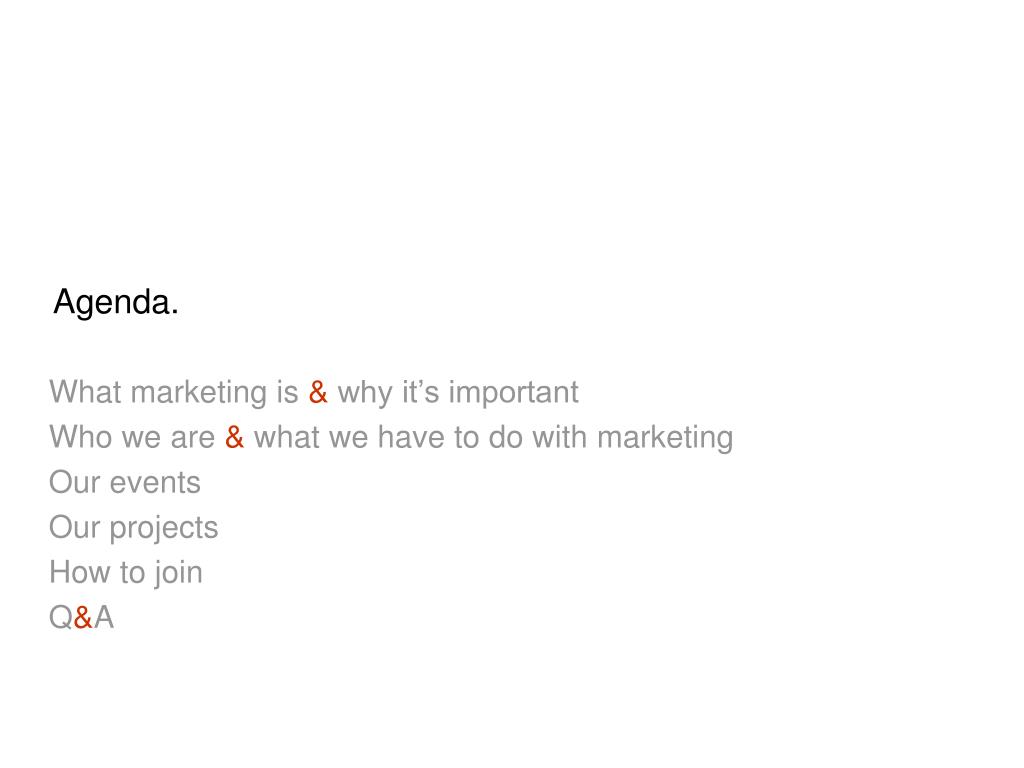Select the "Our events" agenda item
Viewport: 1024px width, 768px height.
pyautogui.click(x=125, y=482)
